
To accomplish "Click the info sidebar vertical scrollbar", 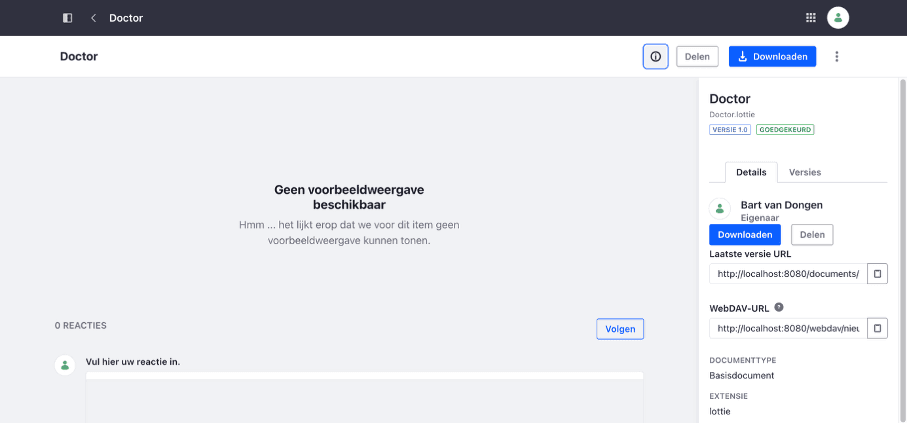I will coord(902,249).
